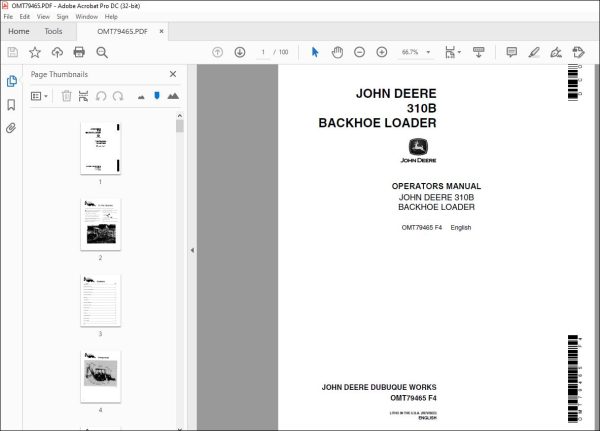The image size is (600, 431).
Task: Click the scrolling mode toolbar icon
Action: coord(478,52)
